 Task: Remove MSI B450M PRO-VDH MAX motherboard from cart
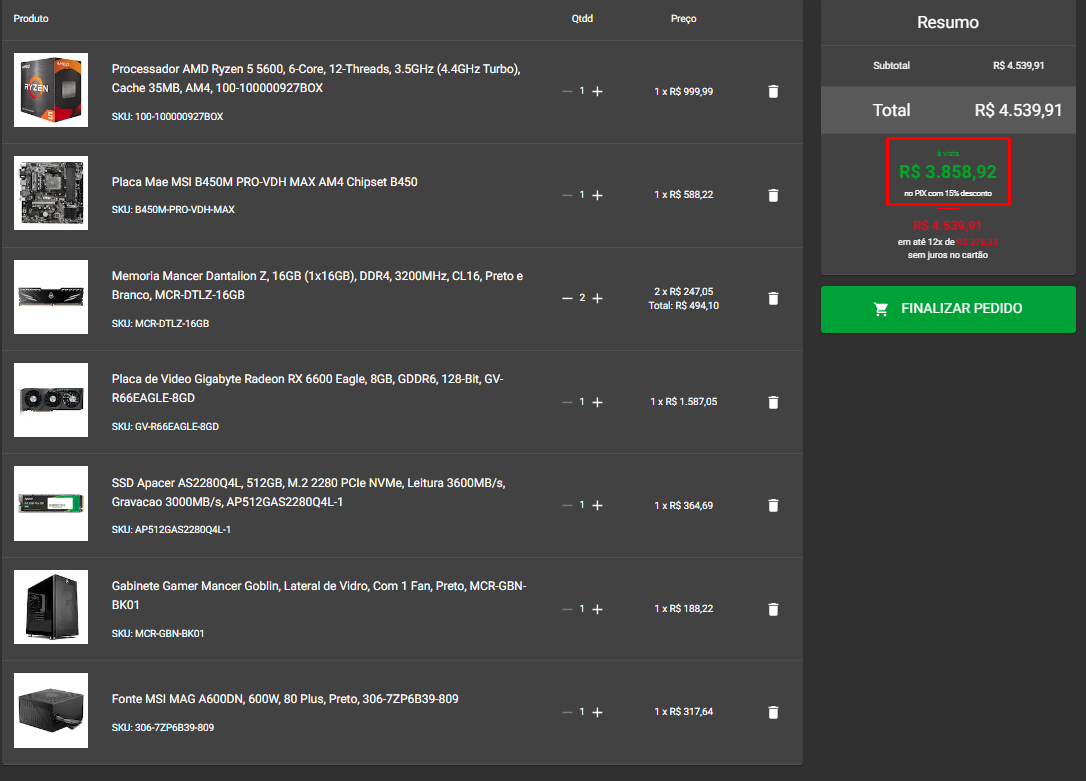[773, 195]
